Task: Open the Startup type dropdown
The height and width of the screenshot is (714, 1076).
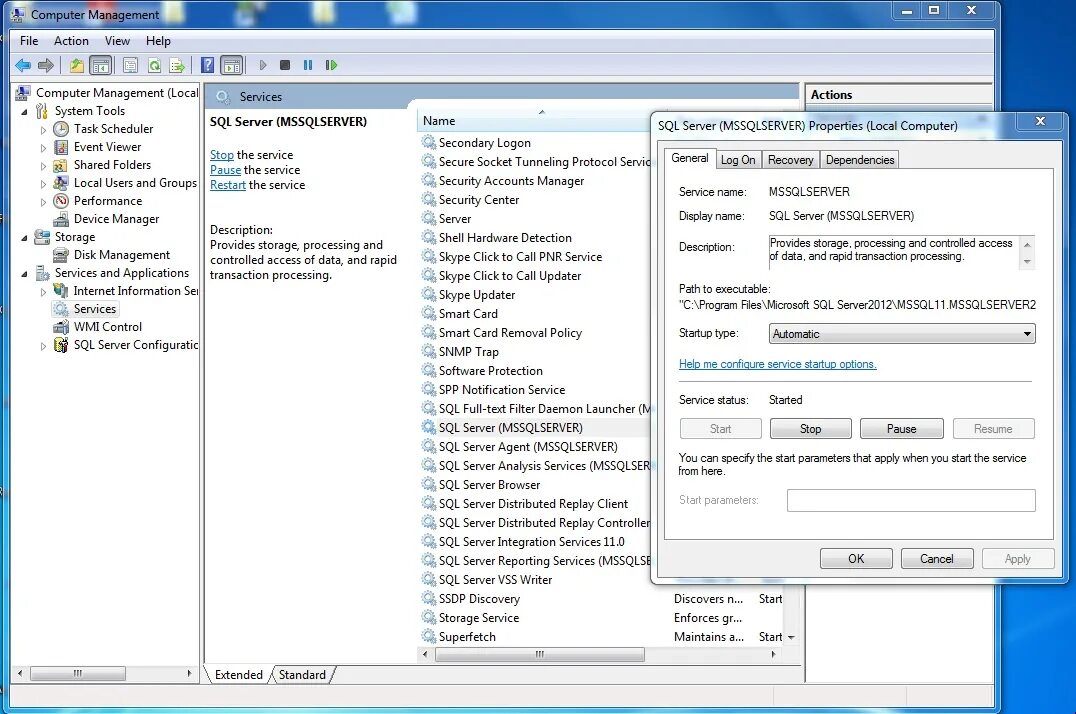Action: point(902,334)
